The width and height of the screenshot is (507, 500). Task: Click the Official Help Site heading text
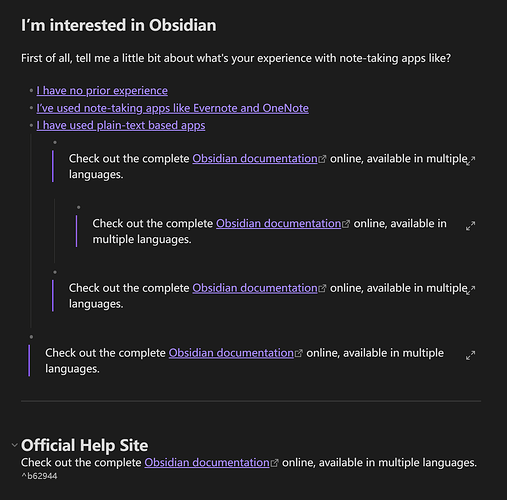coord(85,445)
